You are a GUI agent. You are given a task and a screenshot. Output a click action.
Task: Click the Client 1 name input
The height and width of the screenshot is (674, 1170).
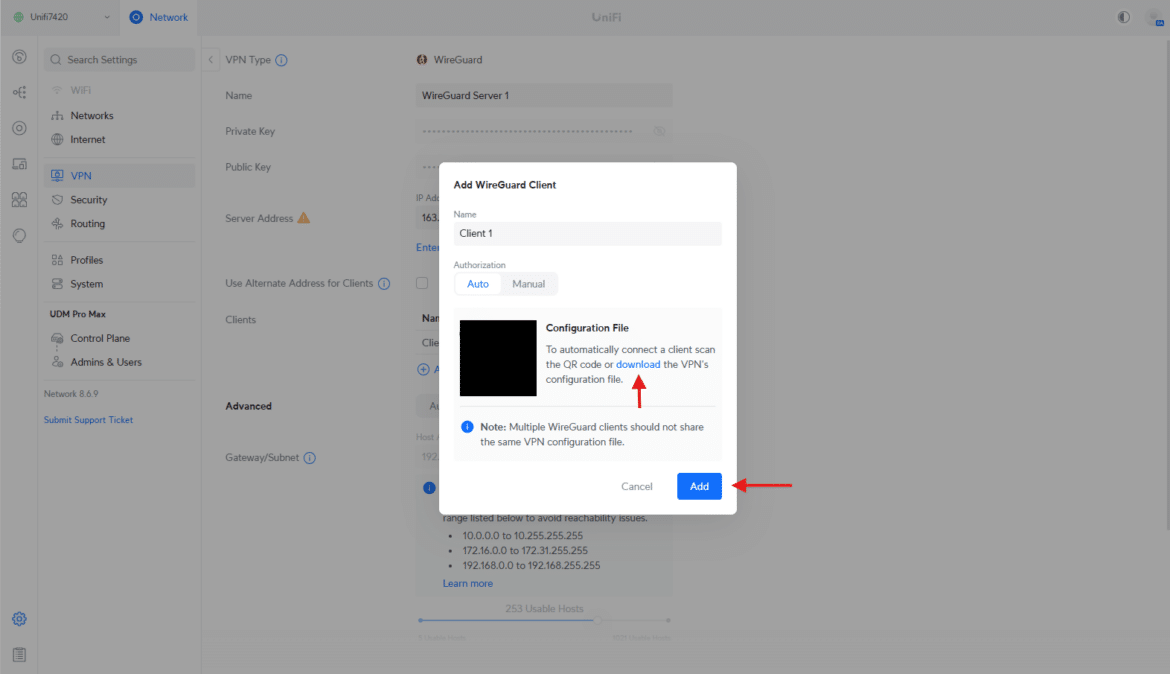click(x=587, y=234)
